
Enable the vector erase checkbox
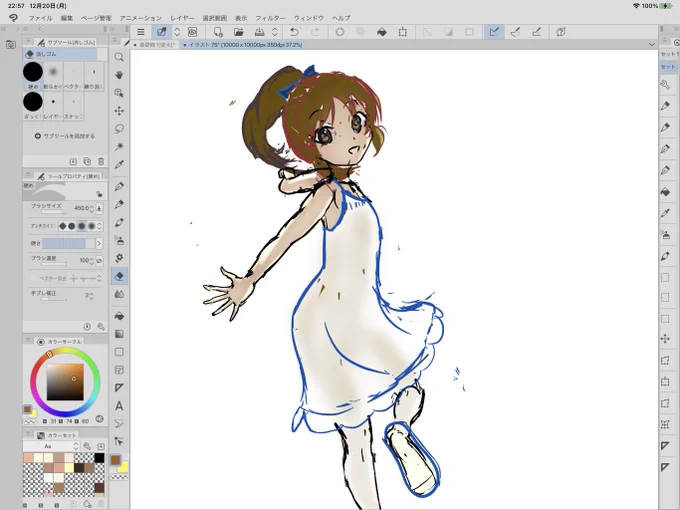coord(34,278)
